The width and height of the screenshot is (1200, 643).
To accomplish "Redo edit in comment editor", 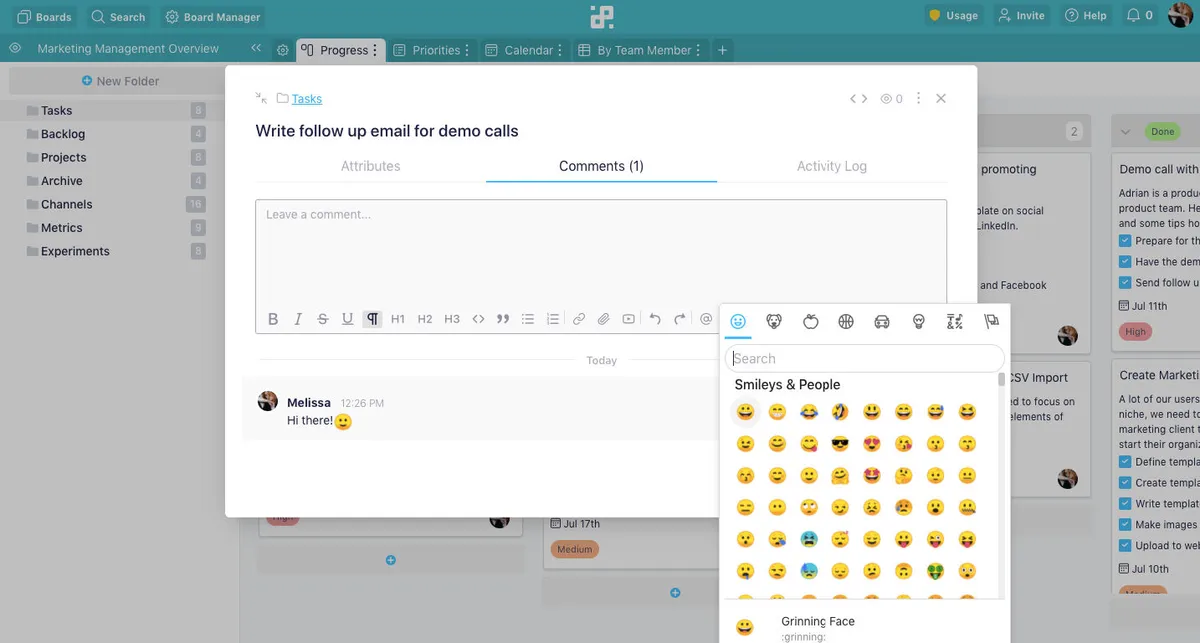I will pyautogui.click(x=680, y=319).
